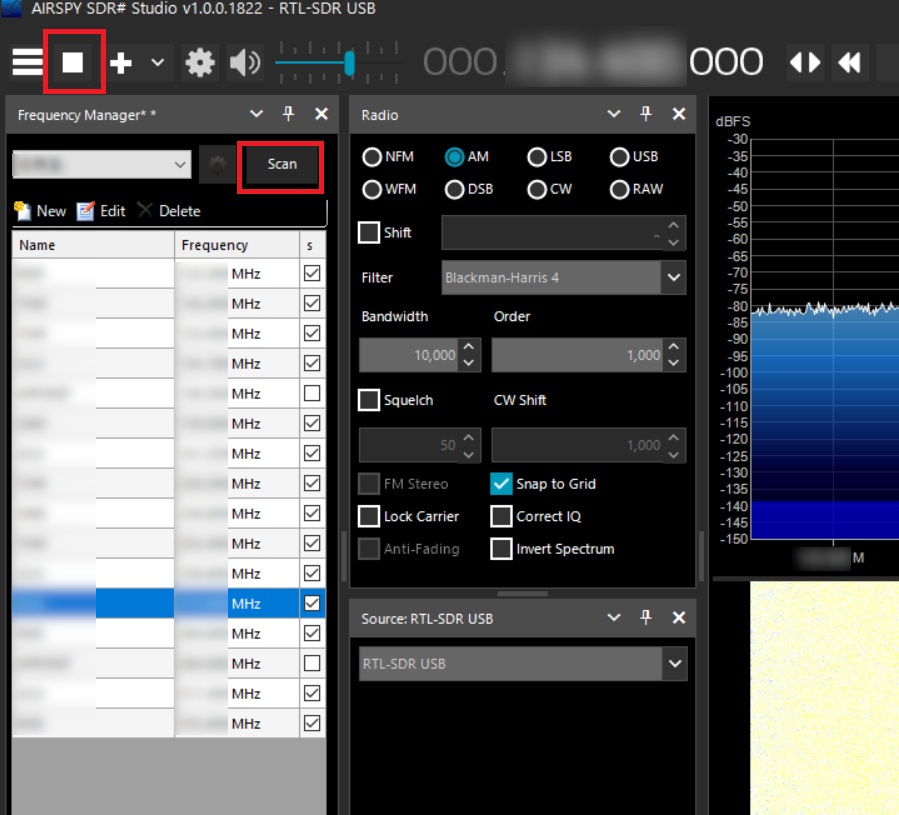This screenshot has height=815, width=899.
Task: Select NFM demodulation mode
Action: point(372,157)
